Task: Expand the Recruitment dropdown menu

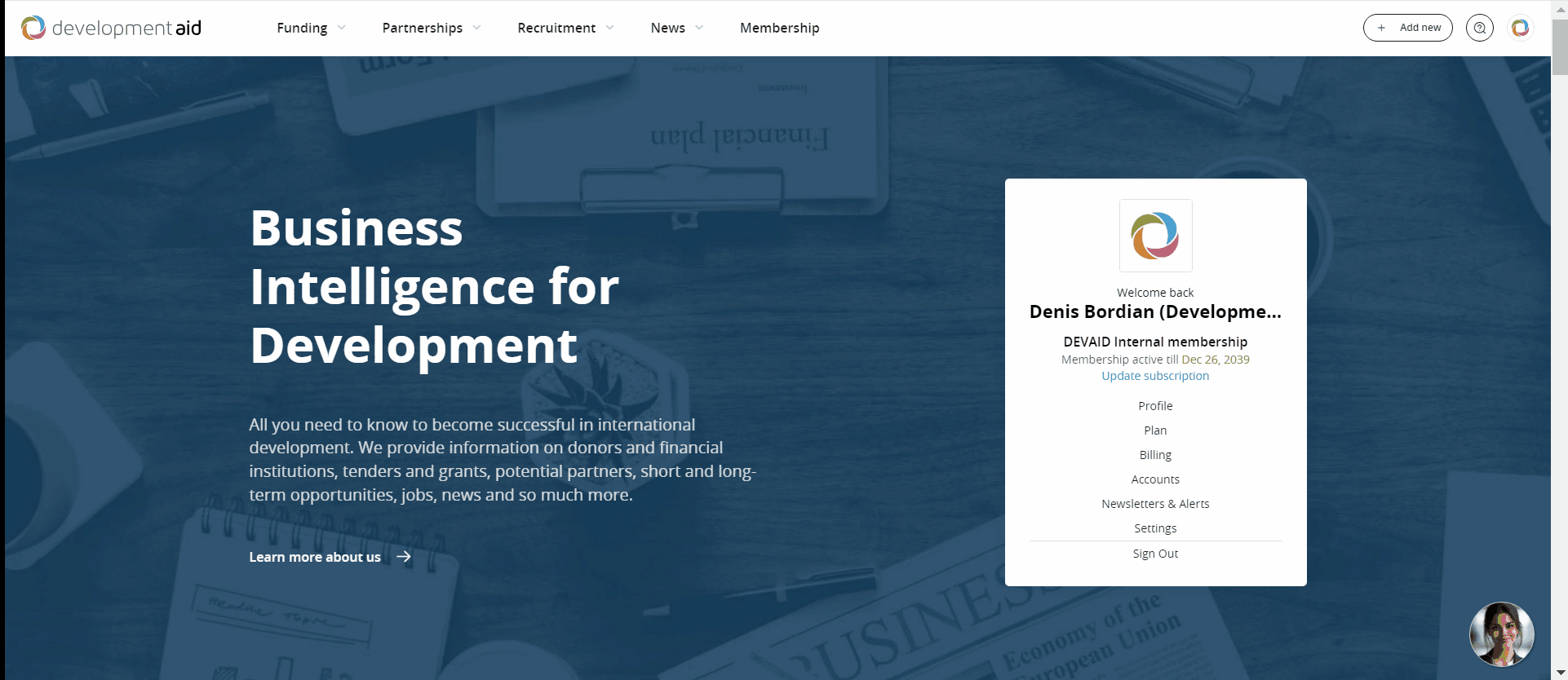Action: (x=565, y=28)
